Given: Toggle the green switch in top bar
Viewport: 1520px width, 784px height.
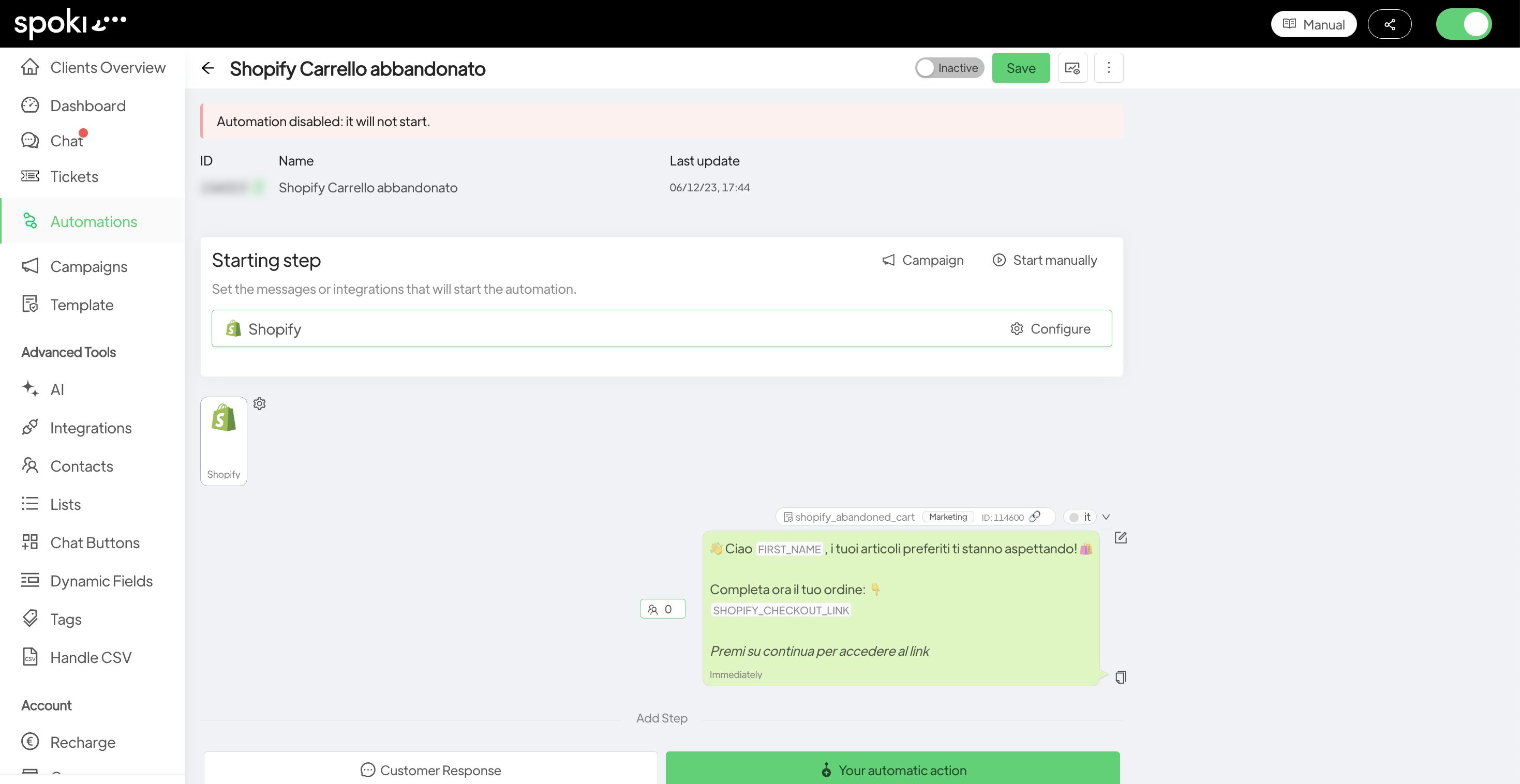Looking at the screenshot, I should coord(1464,24).
